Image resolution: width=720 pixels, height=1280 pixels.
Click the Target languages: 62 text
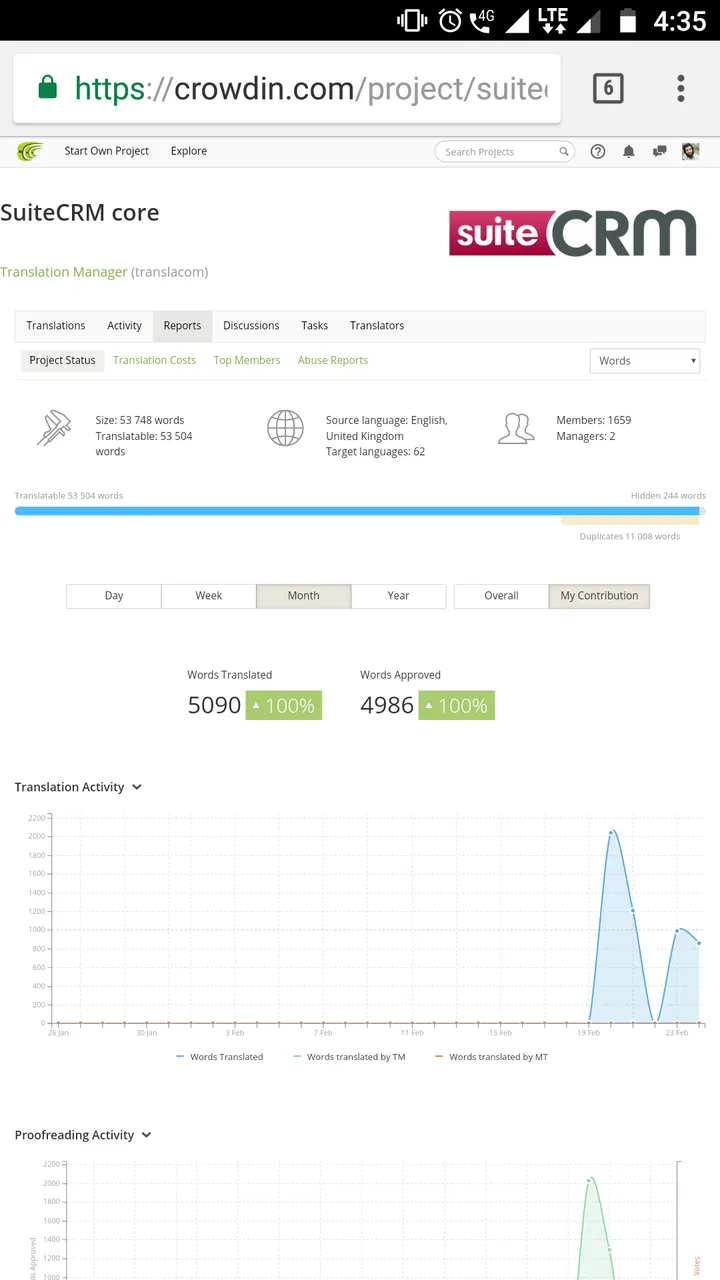[375, 452]
